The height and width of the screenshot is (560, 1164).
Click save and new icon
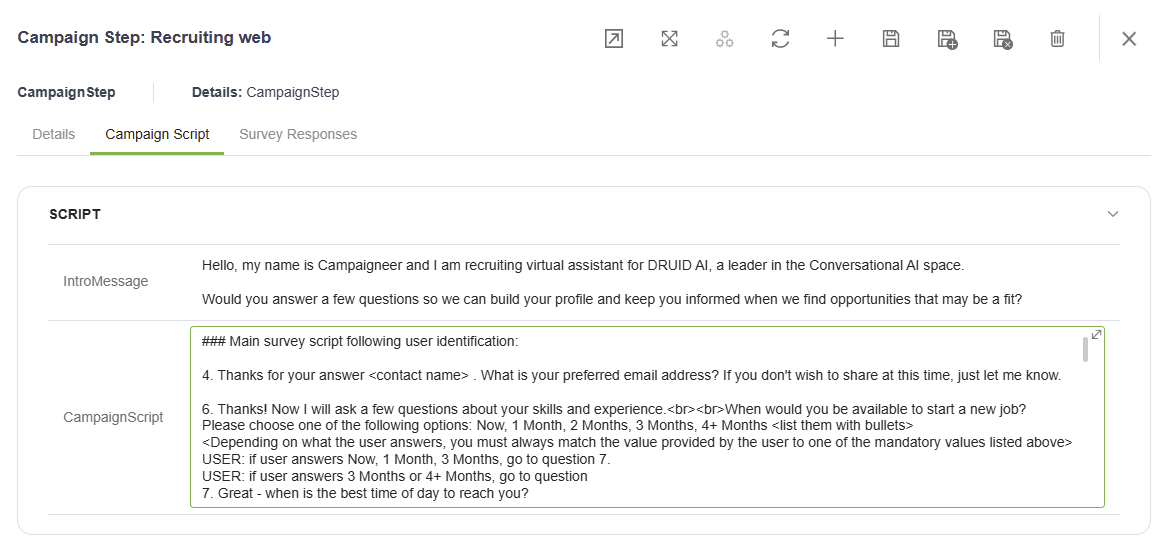(x=947, y=39)
